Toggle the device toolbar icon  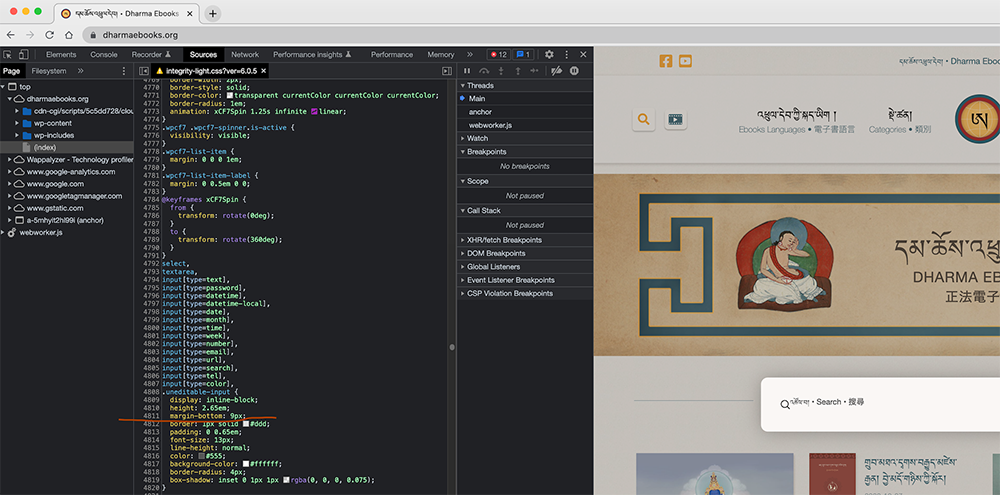24,55
